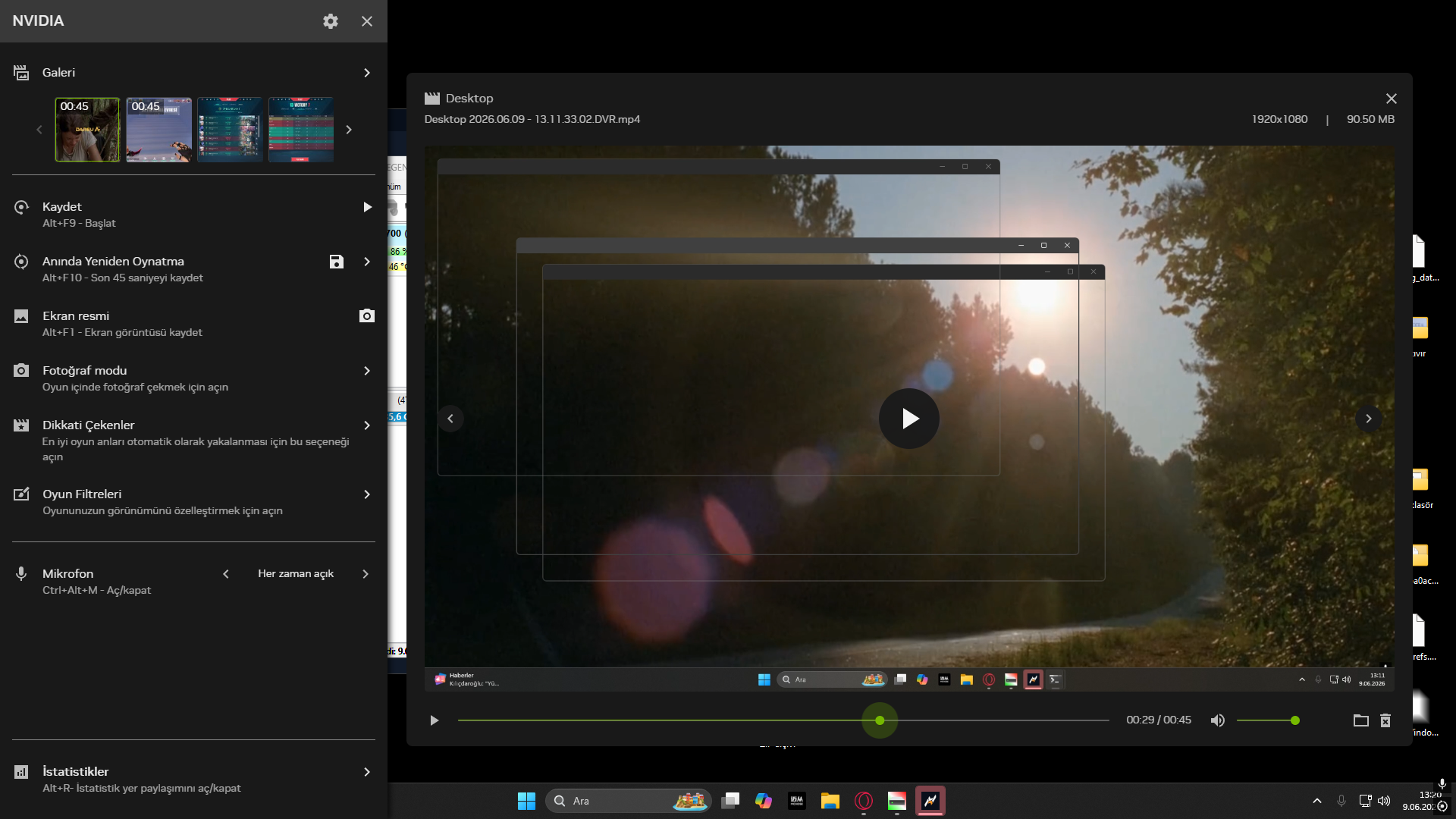Viewport: 1456px width, 819px height.
Task: Open File Explorer from taskbar
Action: [830, 801]
